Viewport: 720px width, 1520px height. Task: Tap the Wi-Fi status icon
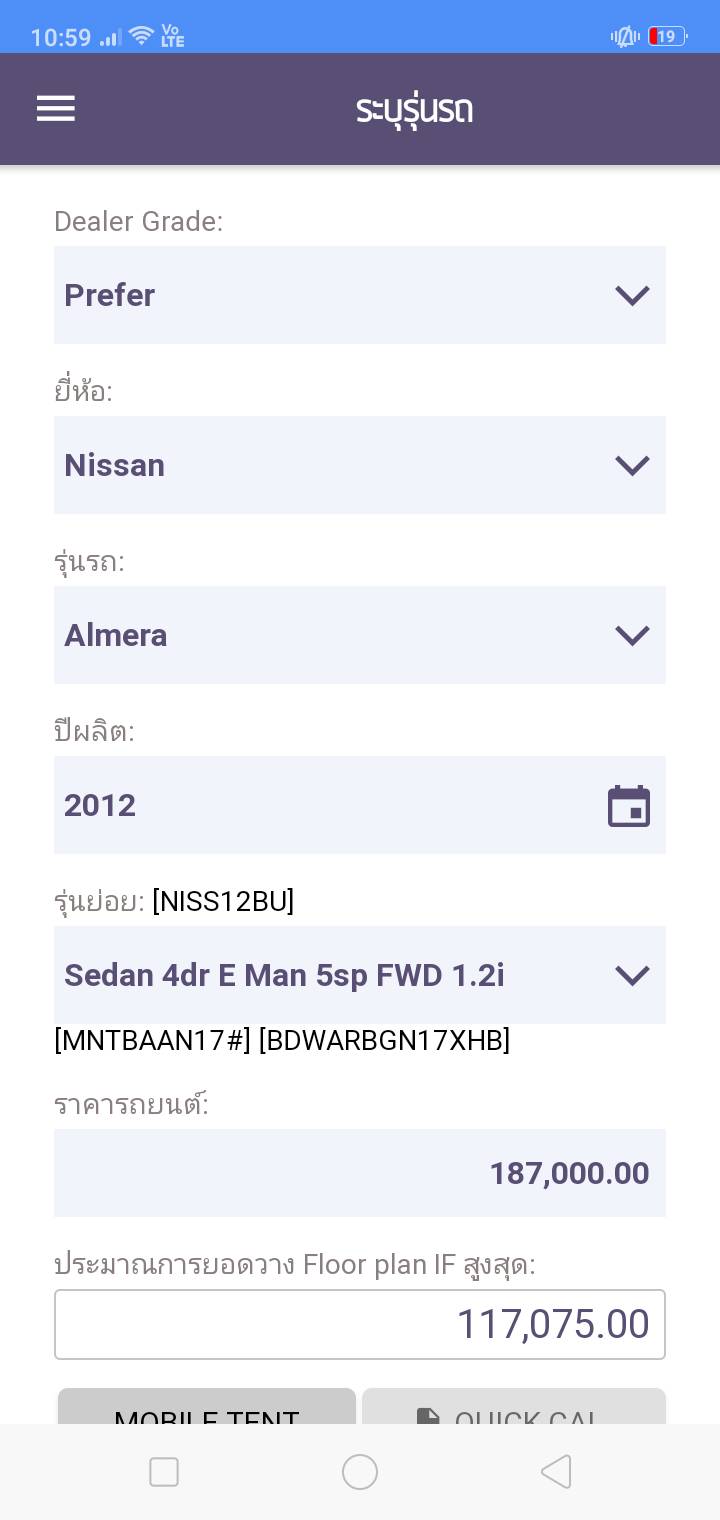[x=142, y=37]
